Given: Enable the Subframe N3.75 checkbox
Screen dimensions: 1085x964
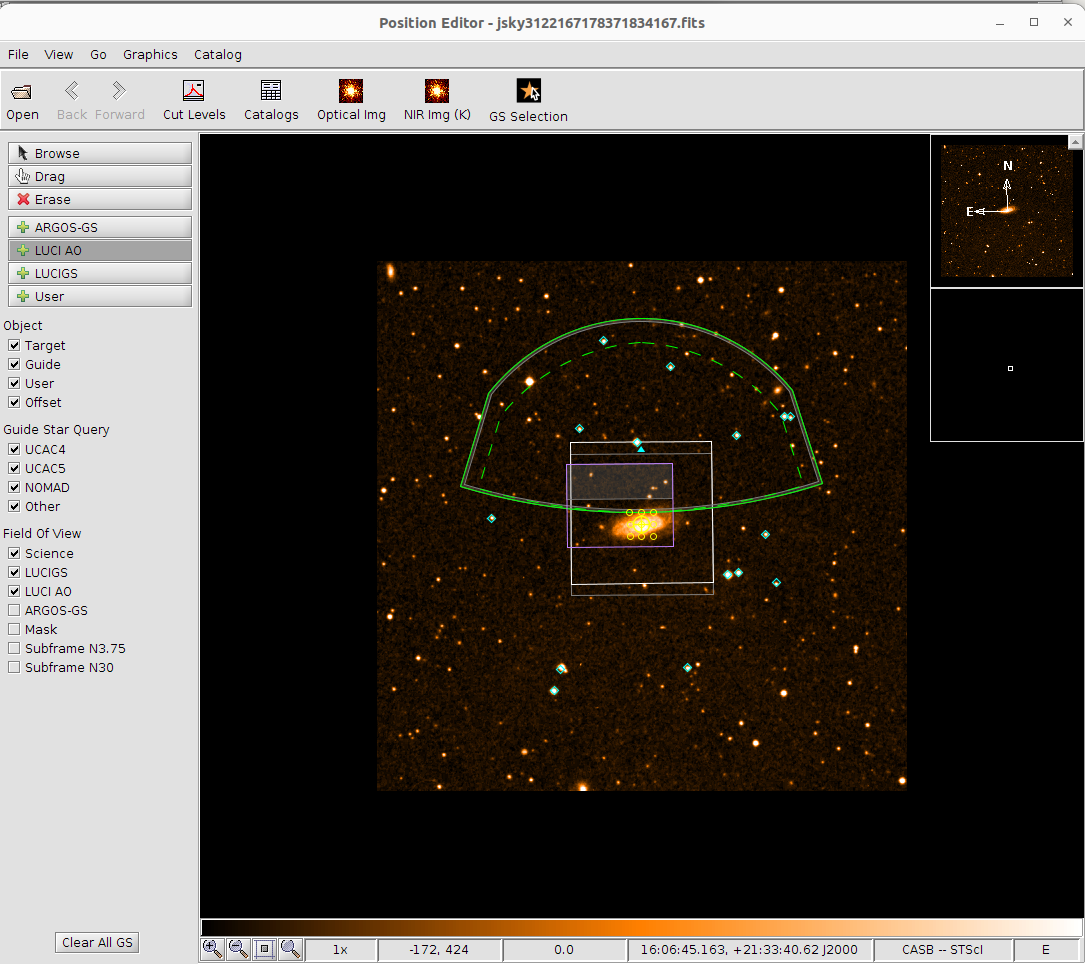Looking at the screenshot, I should [x=14, y=648].
